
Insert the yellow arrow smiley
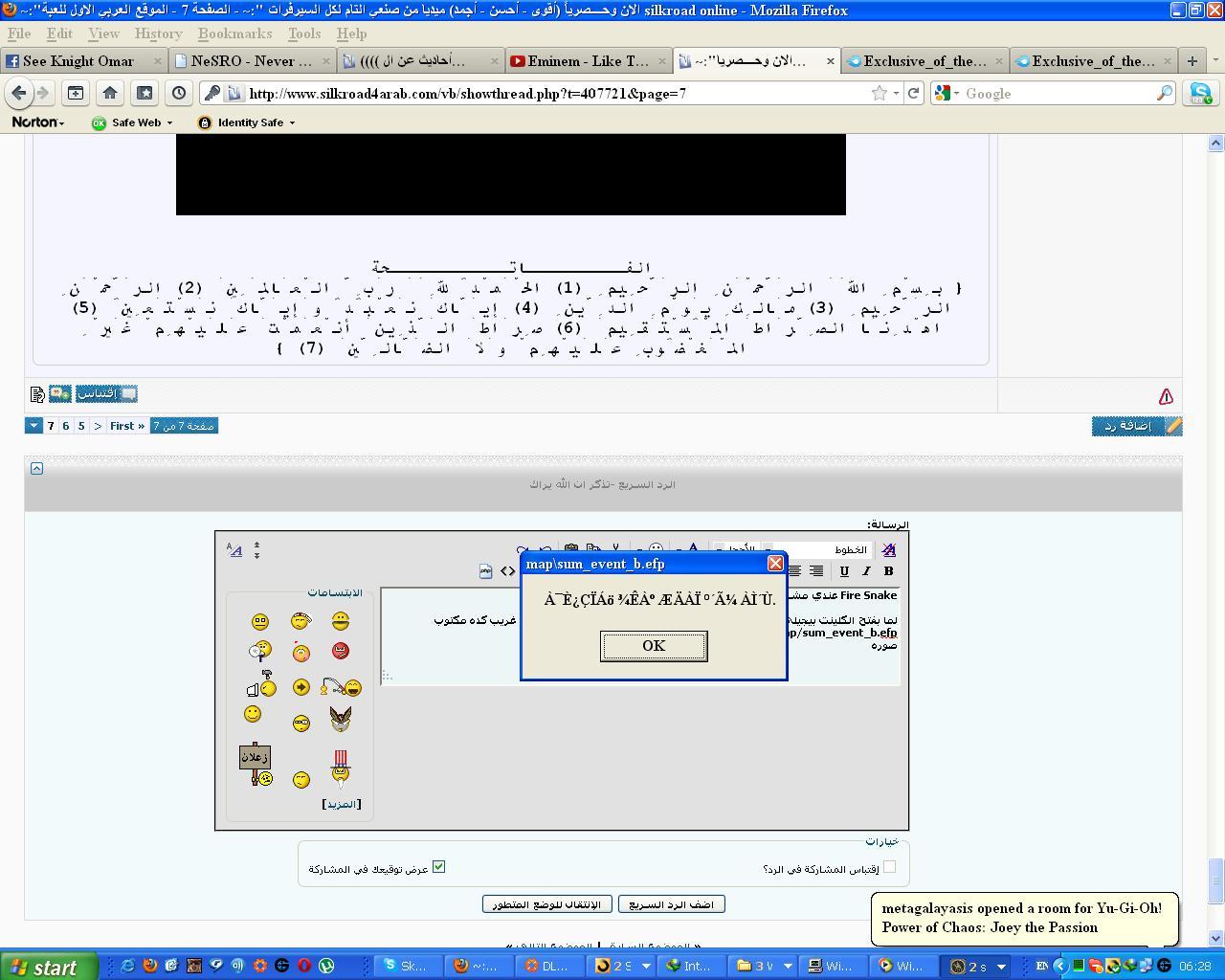[301, 687]
